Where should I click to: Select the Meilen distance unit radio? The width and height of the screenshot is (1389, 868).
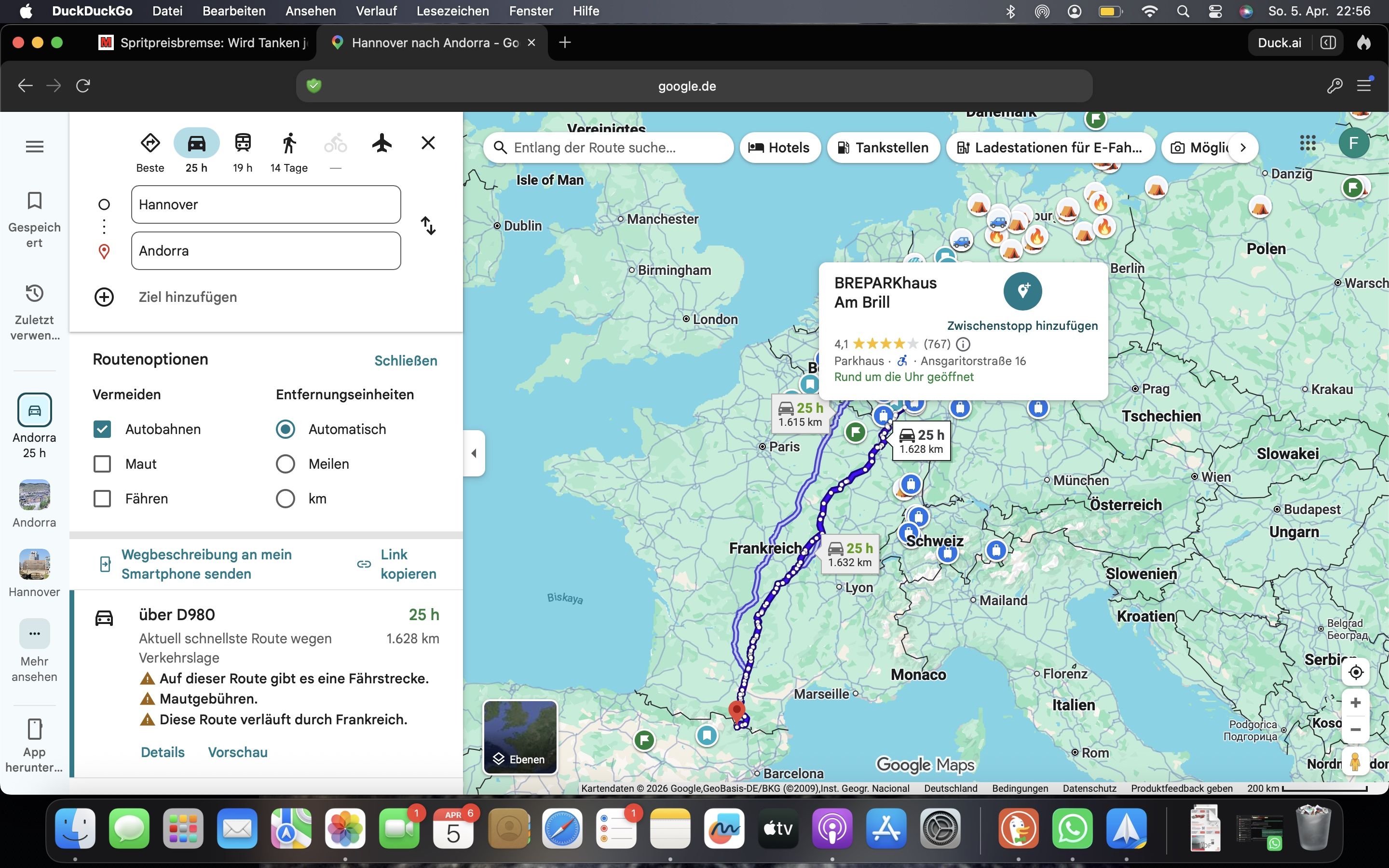coord(285,464)
